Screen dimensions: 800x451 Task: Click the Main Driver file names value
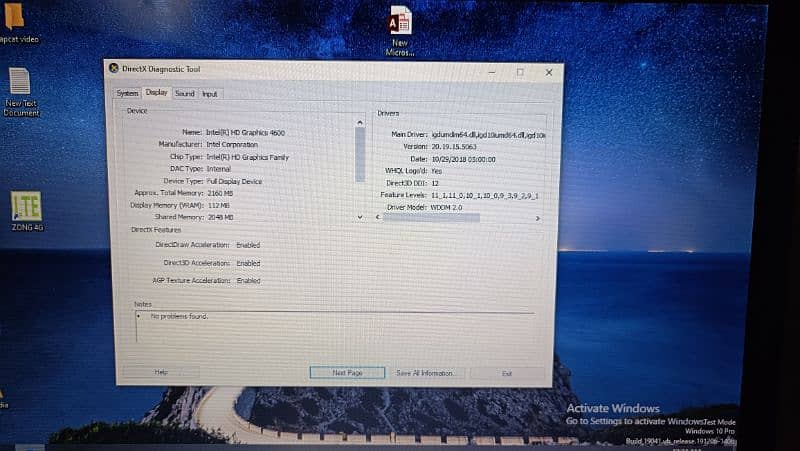488,135
